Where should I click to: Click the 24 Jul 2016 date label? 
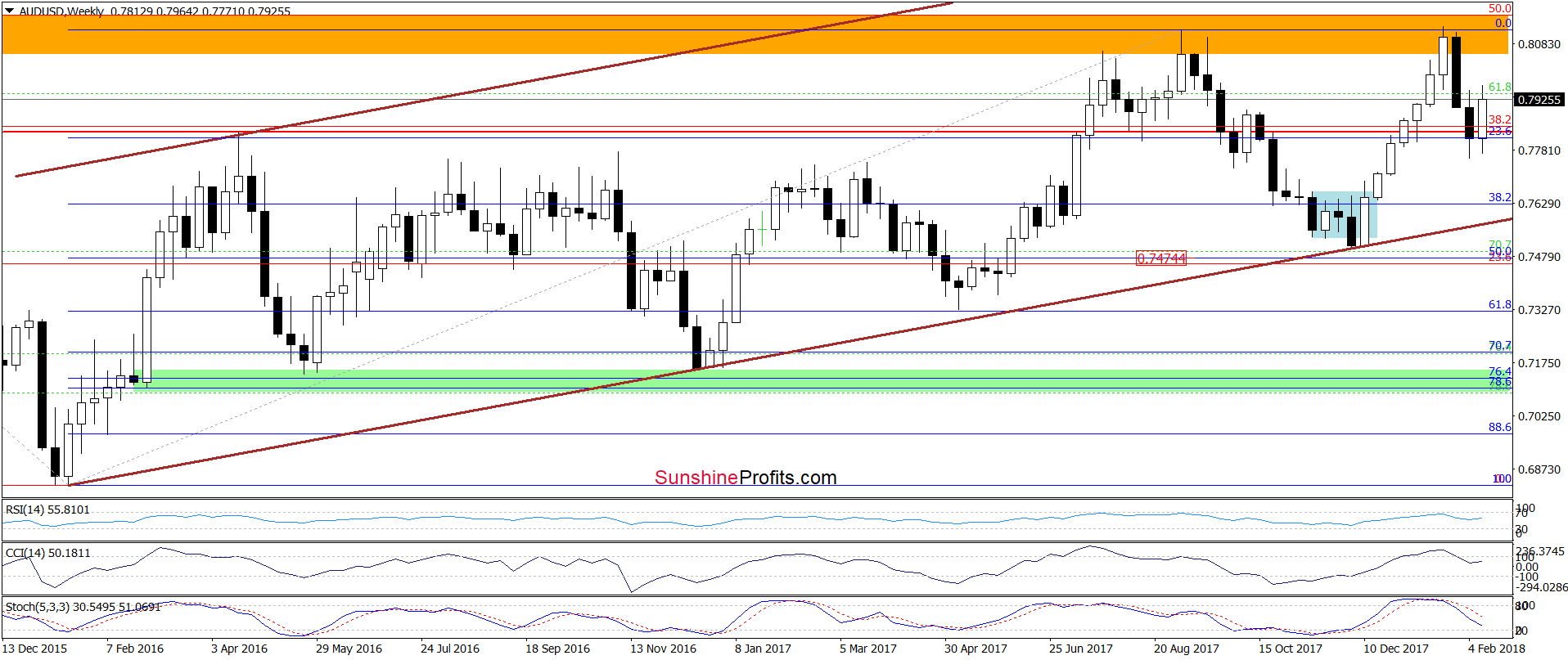tap(450, 649)
